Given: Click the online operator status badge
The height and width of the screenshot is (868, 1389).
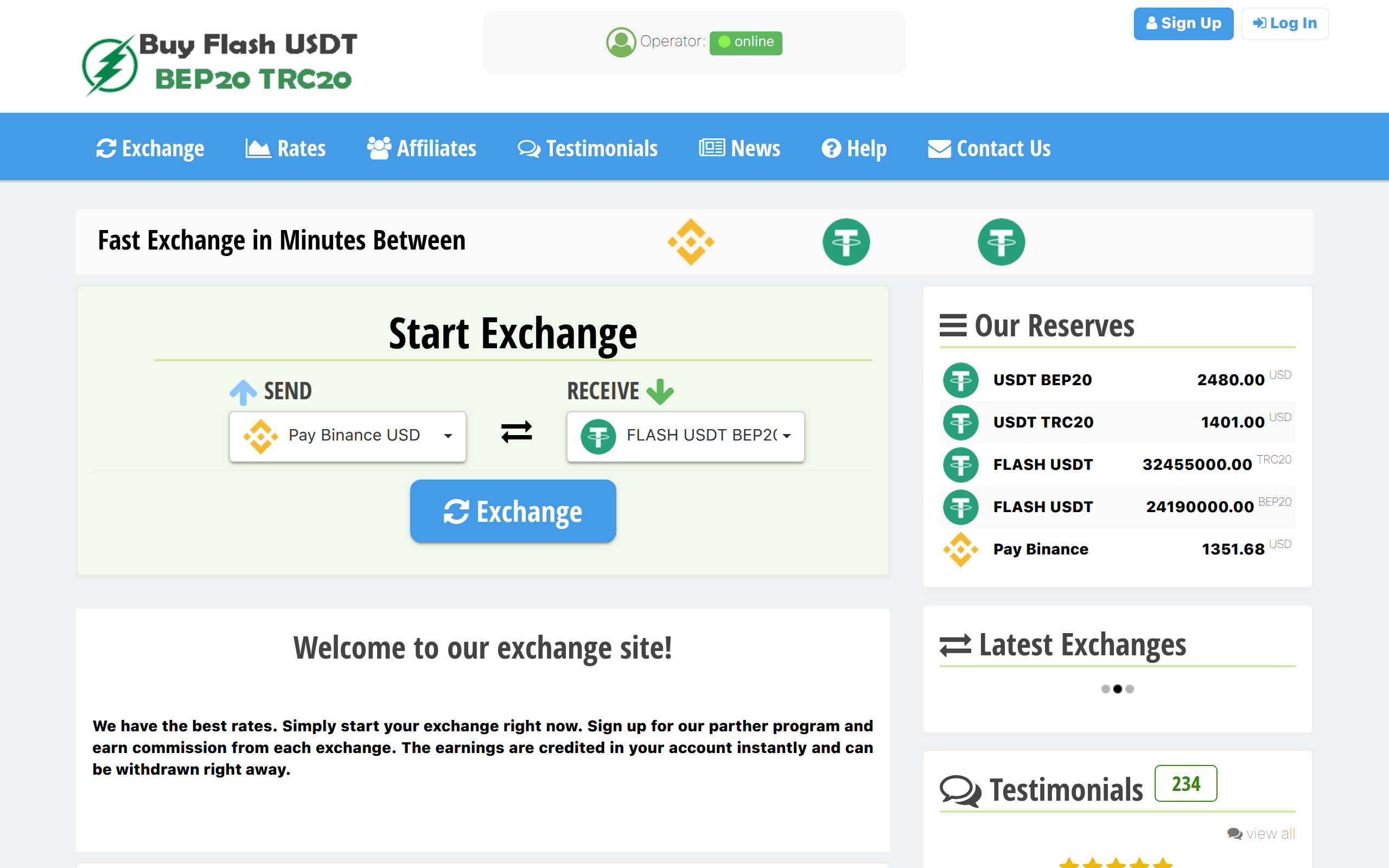Looking at the screenshot, I should (x=745, y=42).
